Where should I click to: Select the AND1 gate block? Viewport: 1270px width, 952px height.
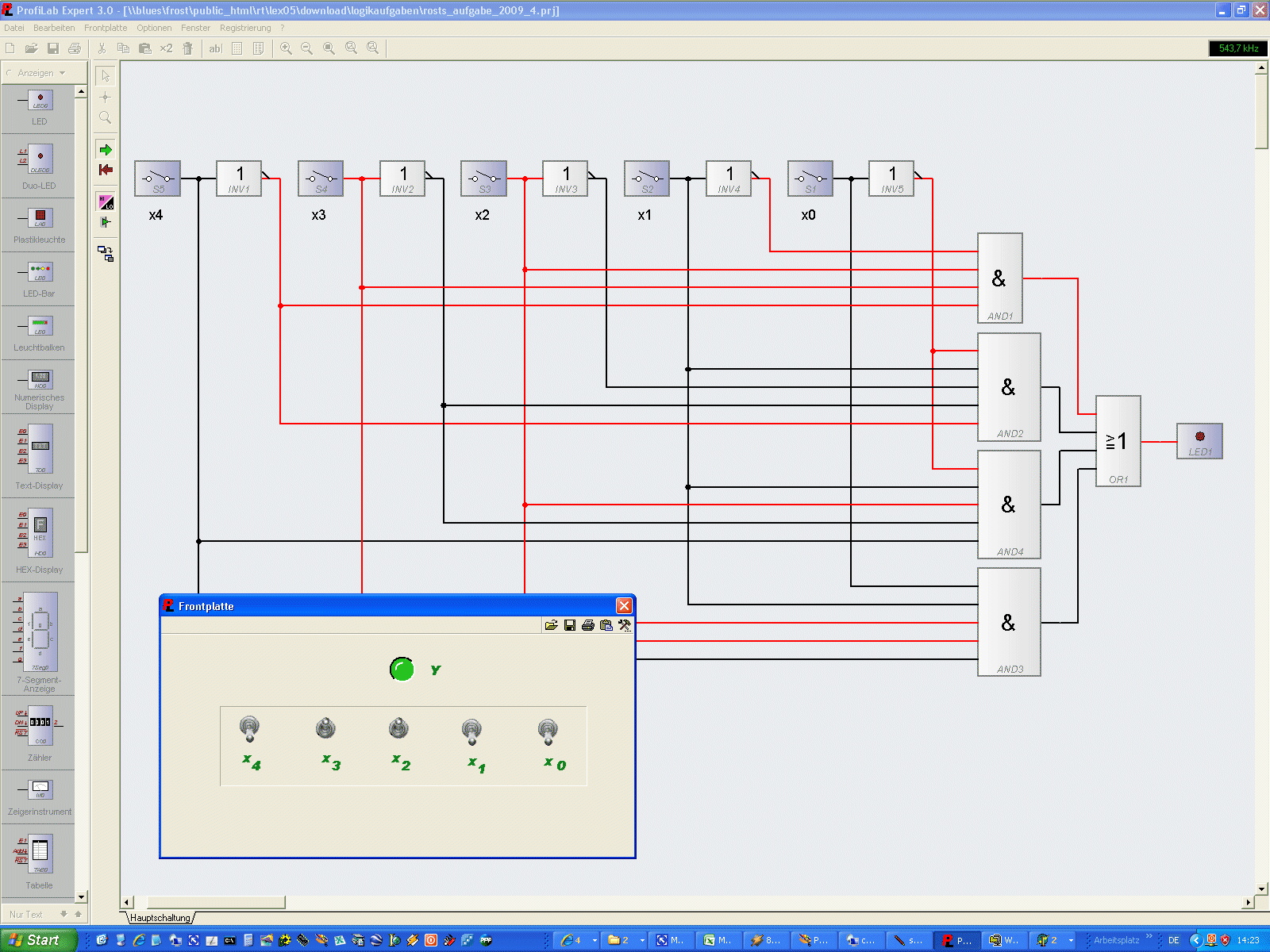[x=1000, y=278]
